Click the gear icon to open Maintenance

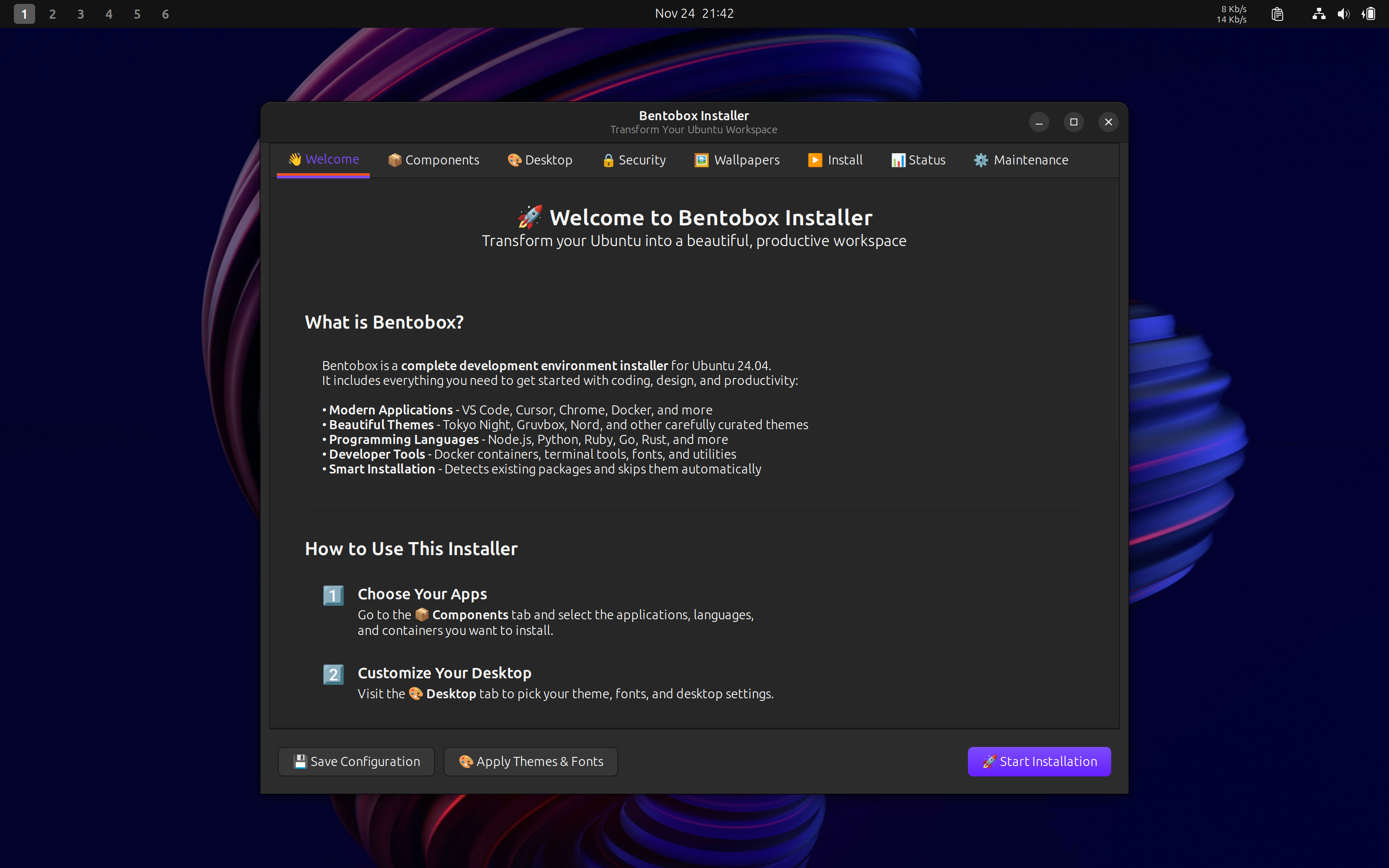click(x=981, y=160)
